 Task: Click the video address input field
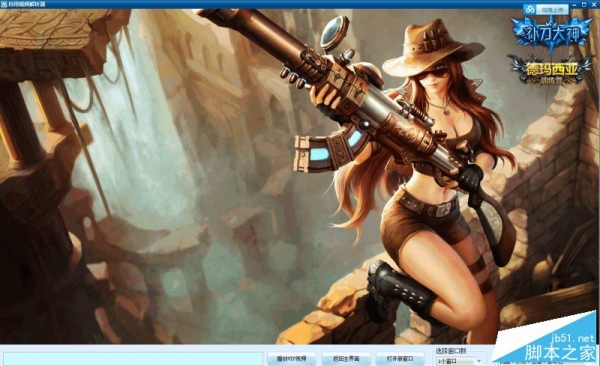[133, 359]
